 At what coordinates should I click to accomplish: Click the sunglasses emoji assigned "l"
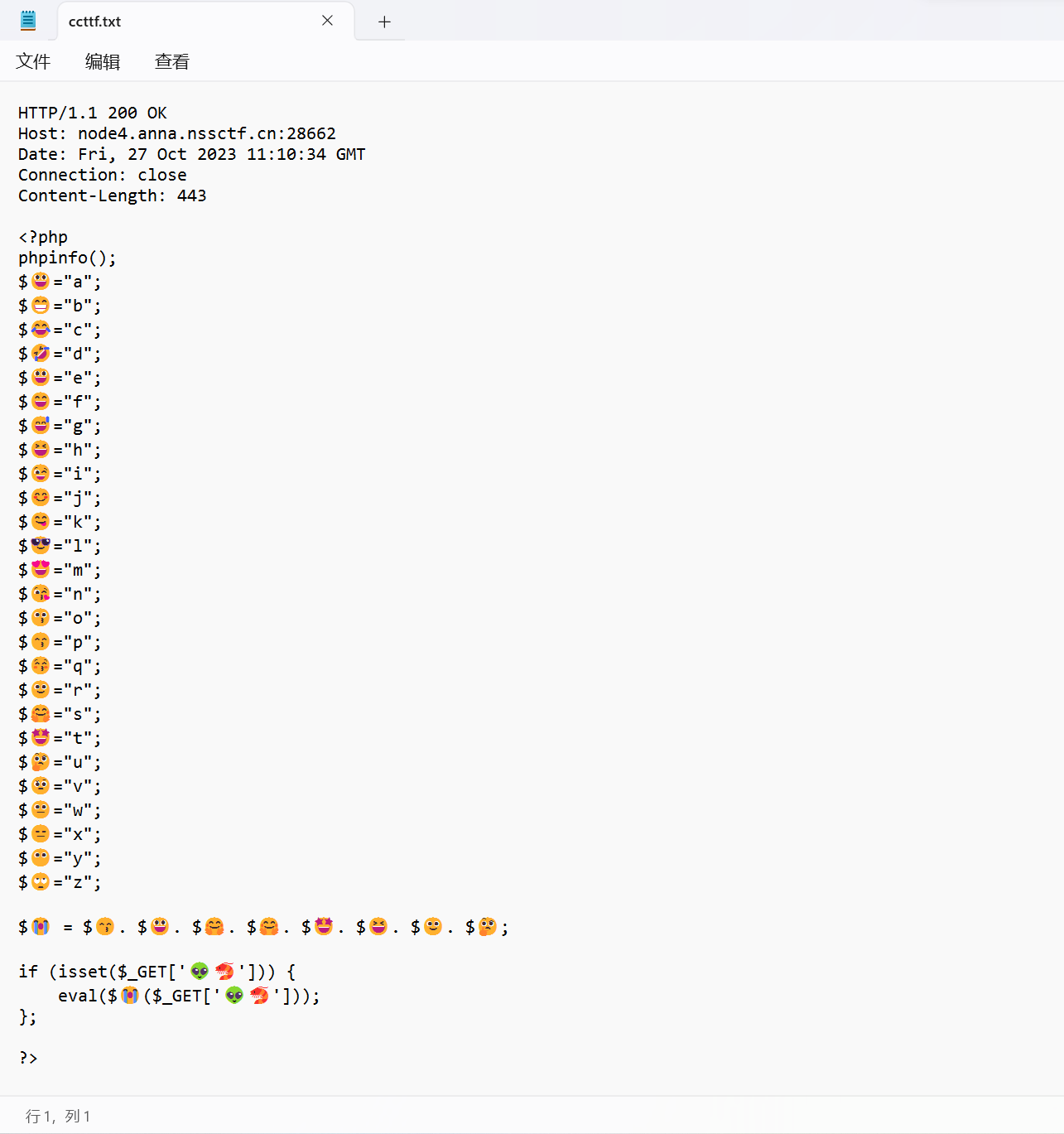coord(41,545)
